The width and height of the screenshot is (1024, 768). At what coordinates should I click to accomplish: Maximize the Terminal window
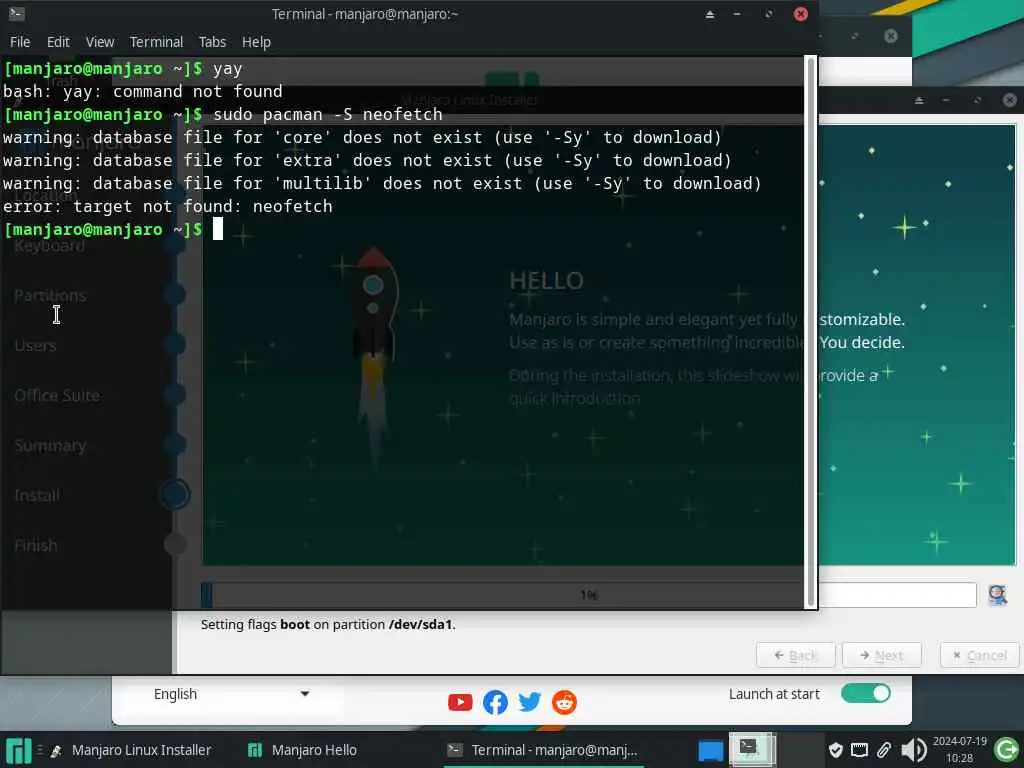769,14
